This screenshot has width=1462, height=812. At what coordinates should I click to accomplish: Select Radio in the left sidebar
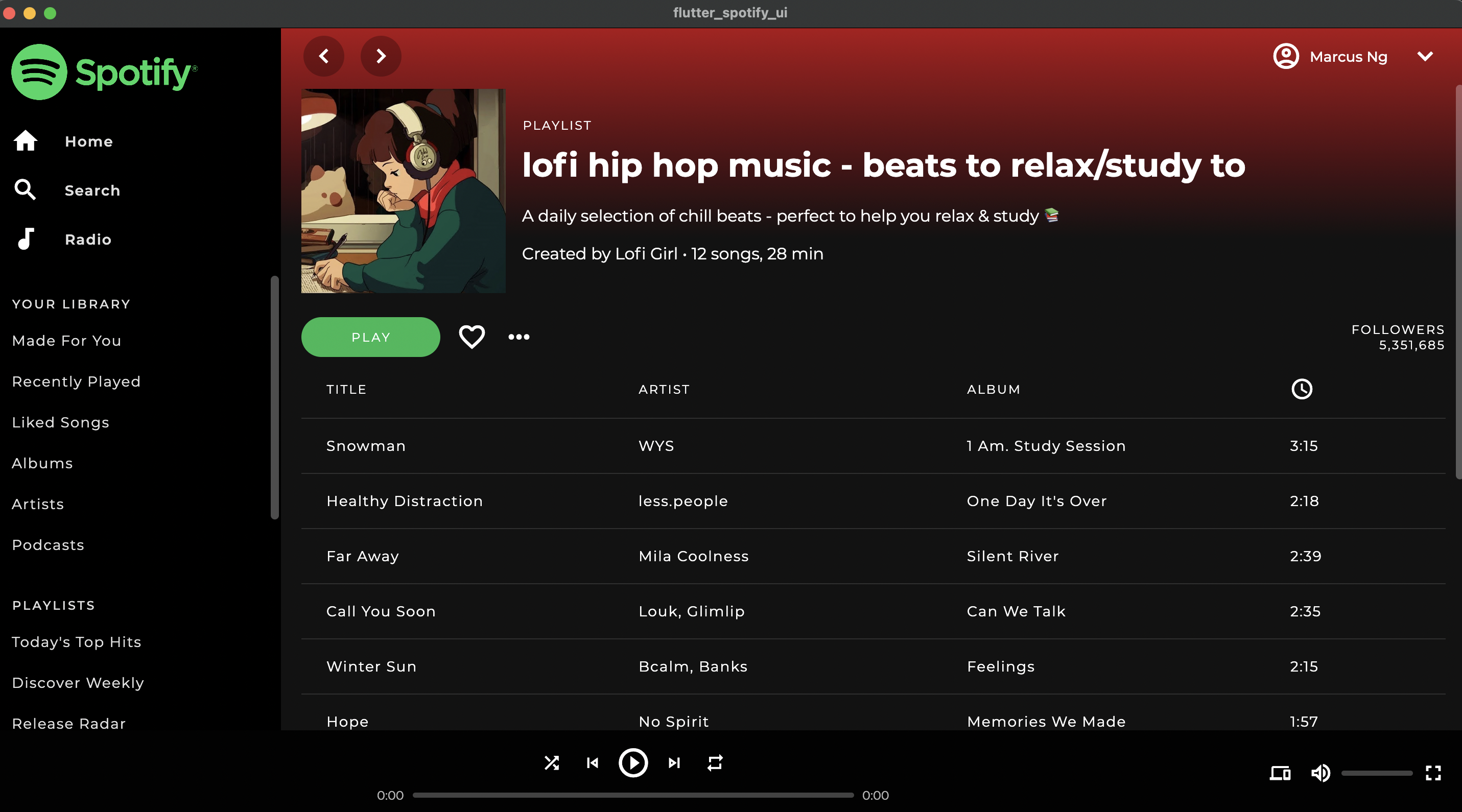pyautogui.click(x=87, y=239)
